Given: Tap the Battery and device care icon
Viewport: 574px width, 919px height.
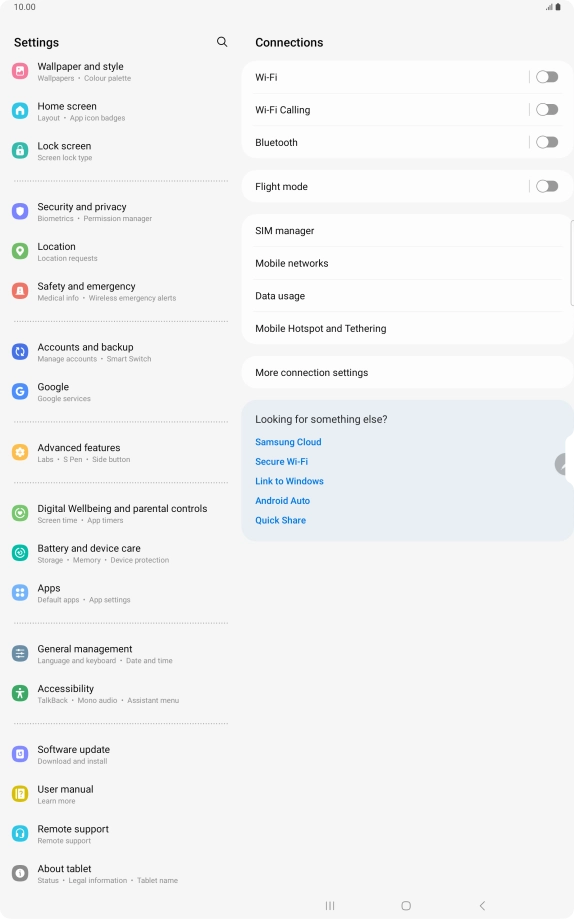Looking at the screenshot, I should tap(20, 553).
